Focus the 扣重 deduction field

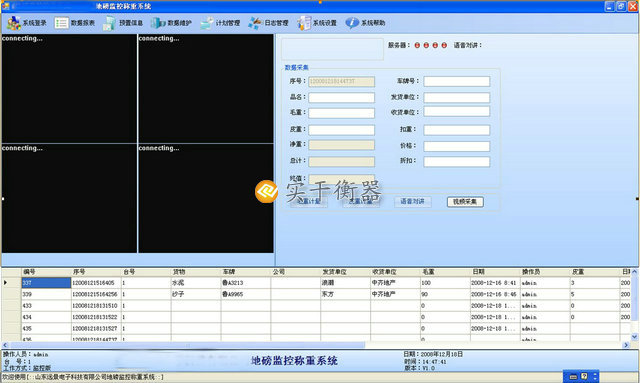[456, 130]
